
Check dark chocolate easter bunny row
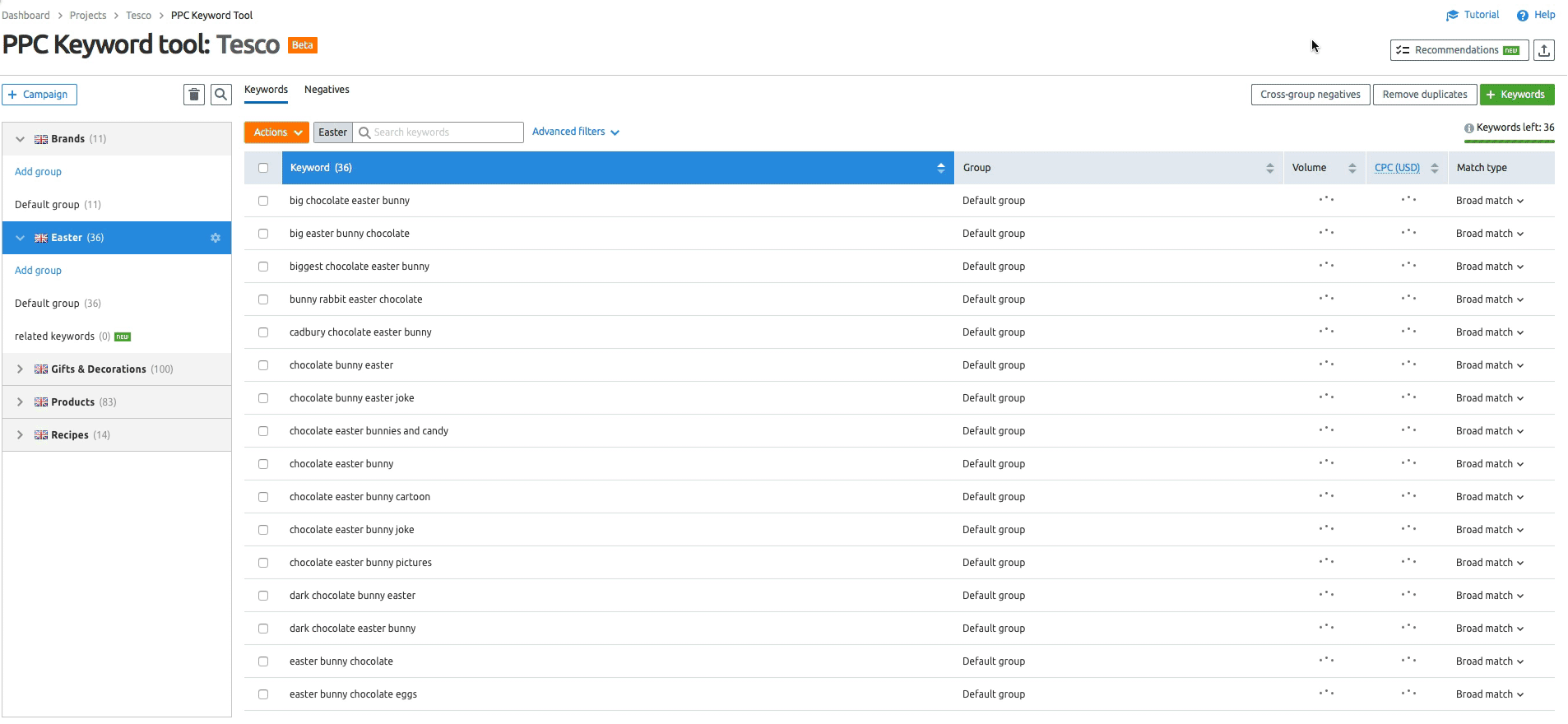pos(263,629)
